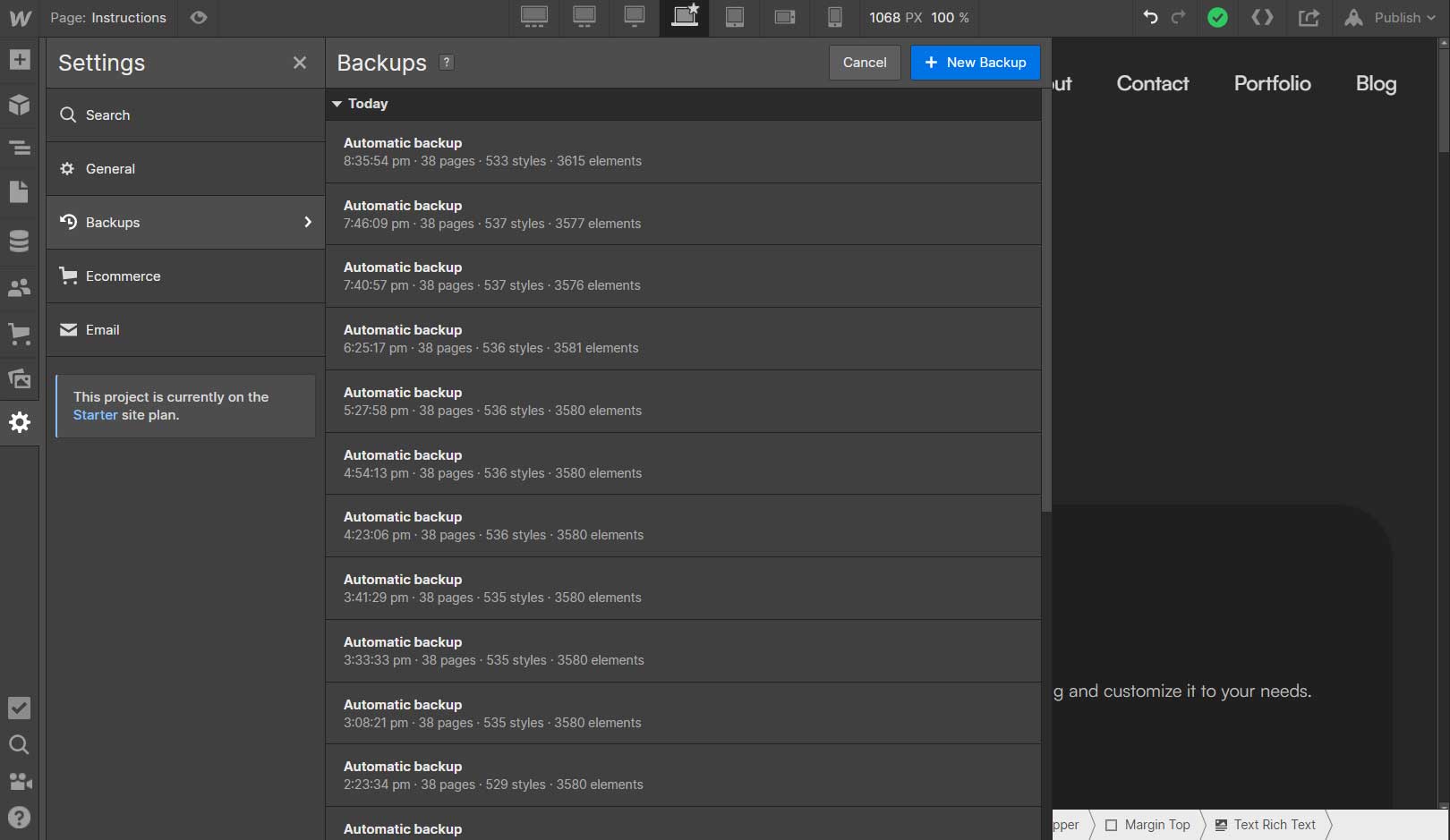Select mobile portrait breakpoint
The image size is (1450, 840).
(834, 17)
